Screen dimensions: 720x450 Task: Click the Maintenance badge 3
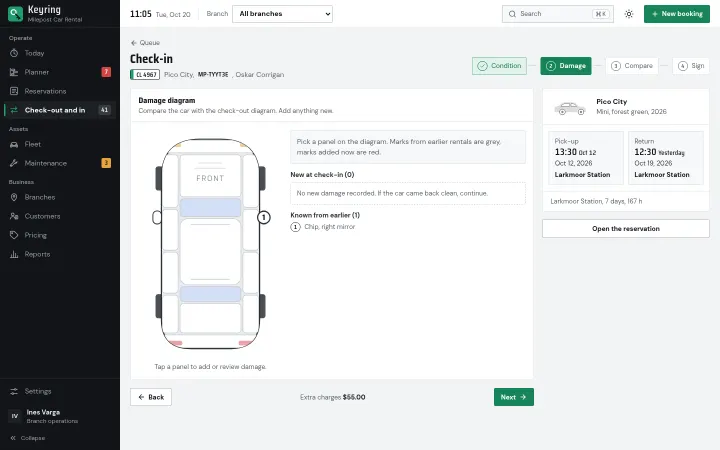pos(106,163)
